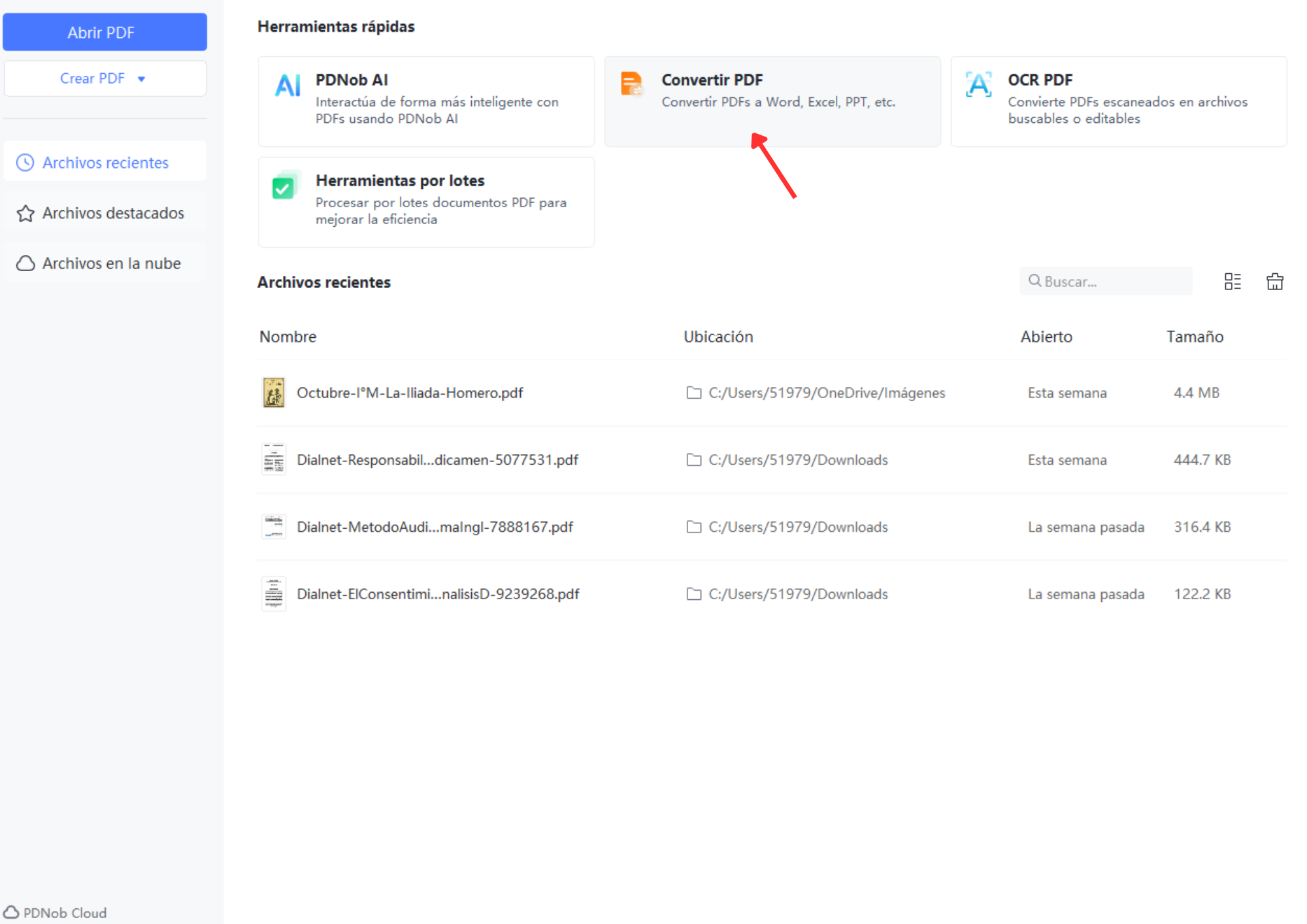This screenshot has width=1307, height=924.
Task: Sort by the Abierto column header
Action: click(x=1046, y=337)
